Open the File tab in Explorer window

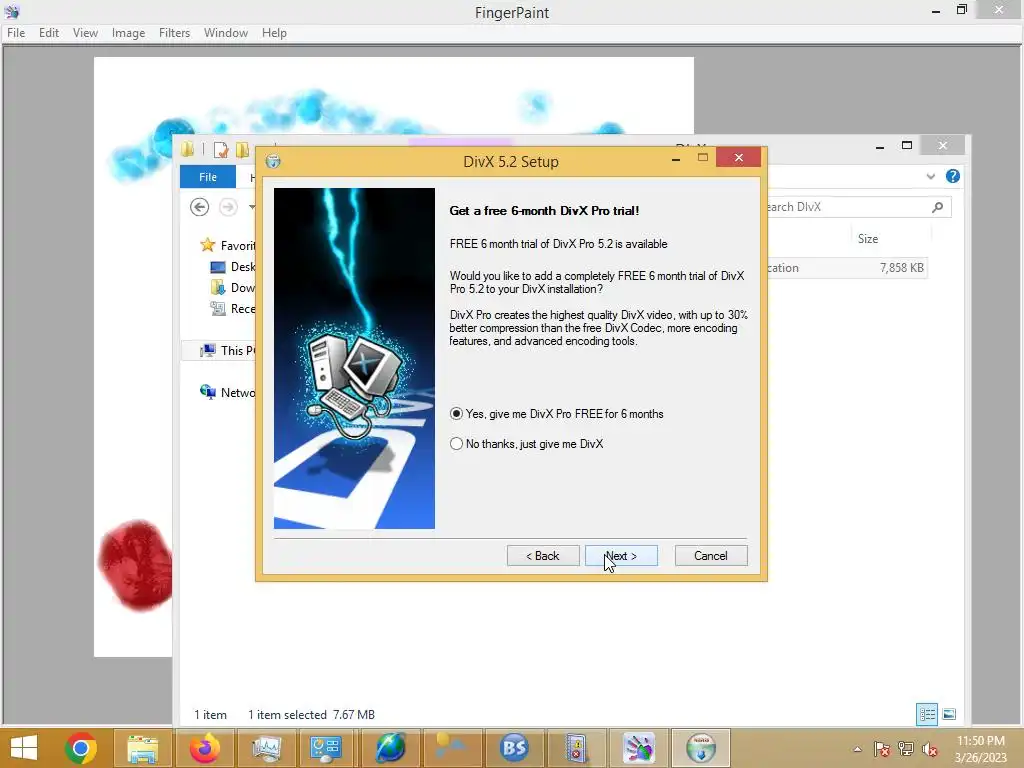click(x=208, y=177)
